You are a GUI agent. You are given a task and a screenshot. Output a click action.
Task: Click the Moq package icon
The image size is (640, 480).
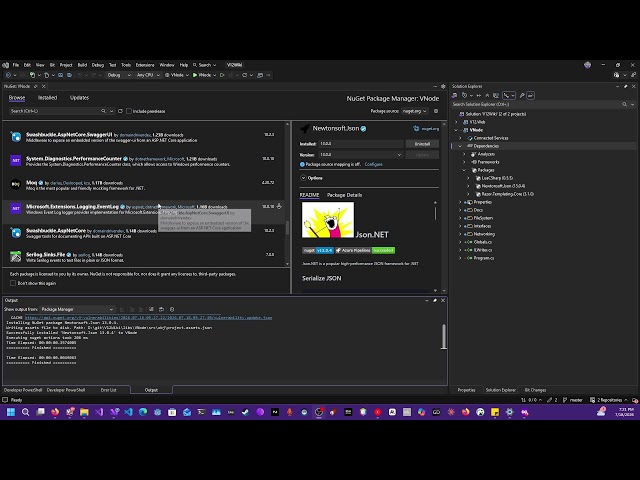pyautogui.click(x=16, y=184)
